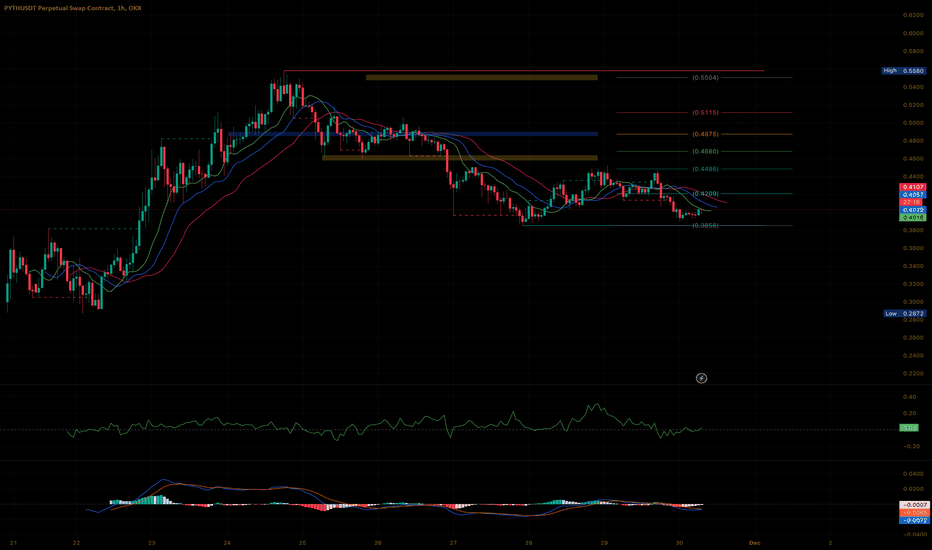Image resolution: width=932 pixels, height=550 pixels.
Task: Click the 0.3000 price axis label
Action: pos(912,301)
